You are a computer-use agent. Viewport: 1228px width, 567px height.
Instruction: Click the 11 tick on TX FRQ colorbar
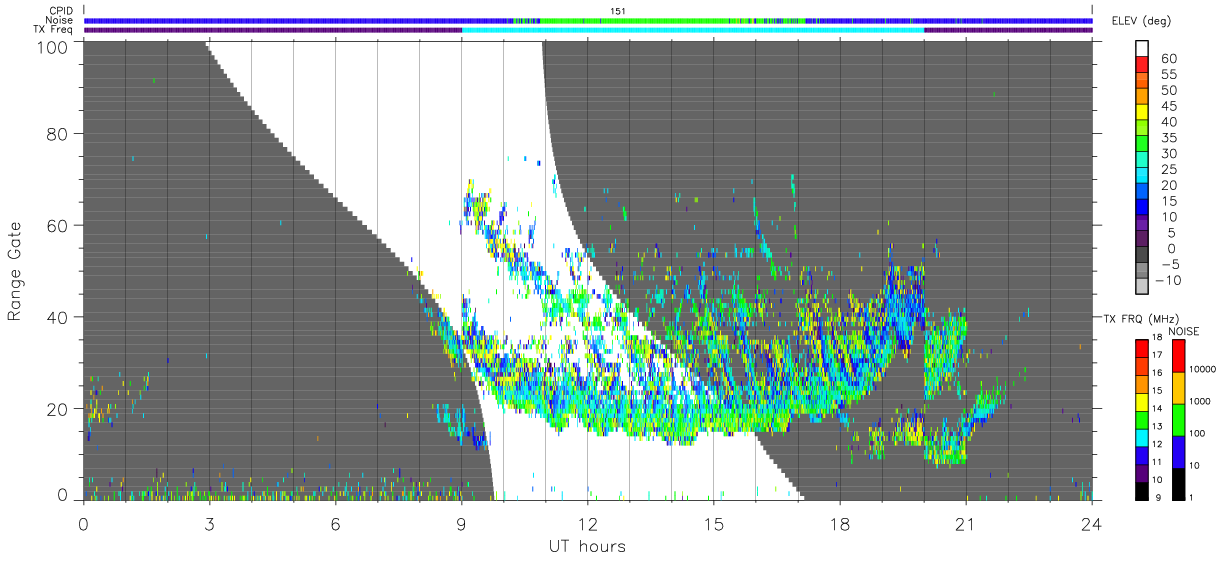pyautogui.click(x=1159, y=464)
